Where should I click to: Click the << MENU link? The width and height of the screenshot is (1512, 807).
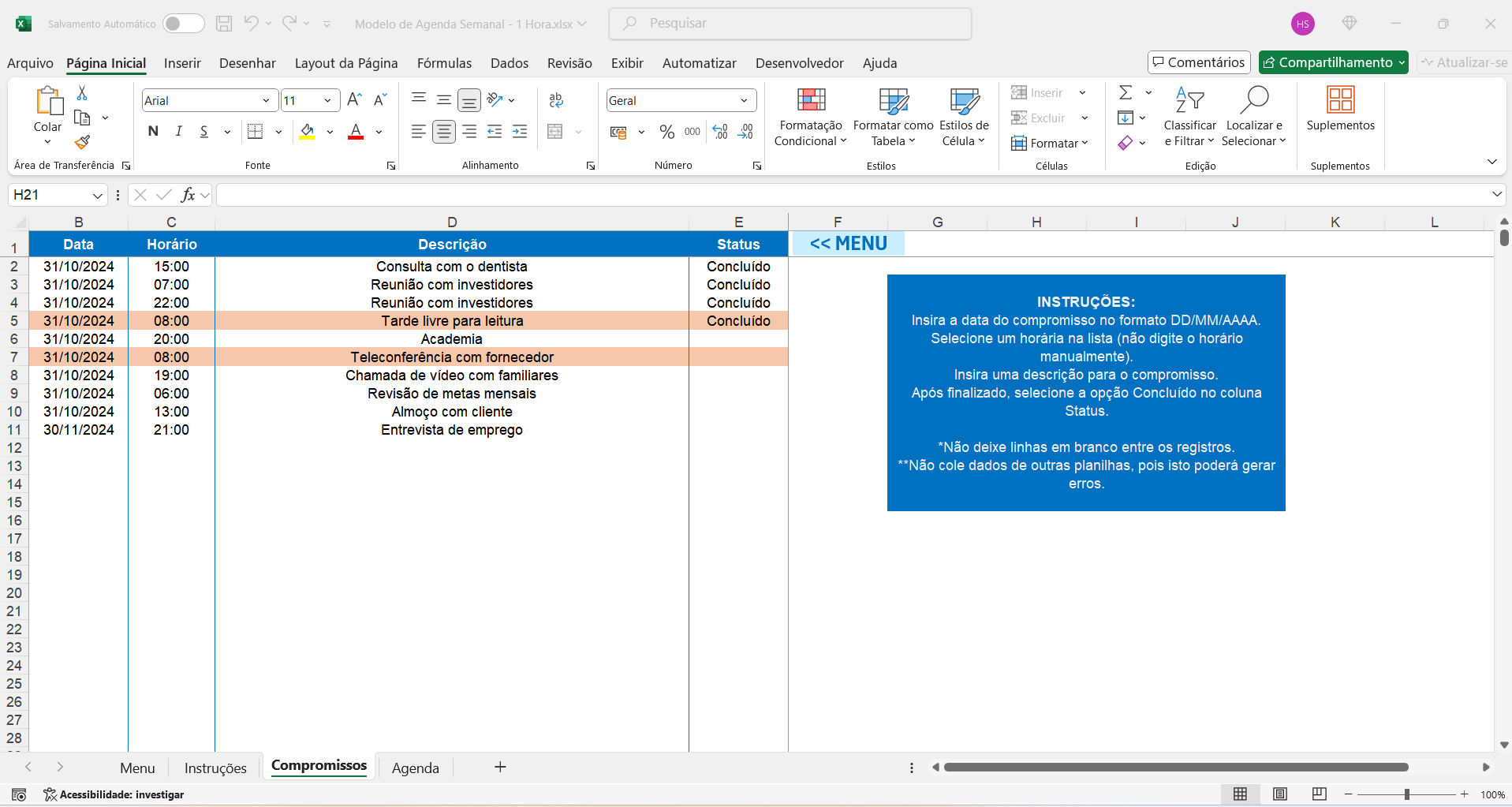(x=849, y=244)
